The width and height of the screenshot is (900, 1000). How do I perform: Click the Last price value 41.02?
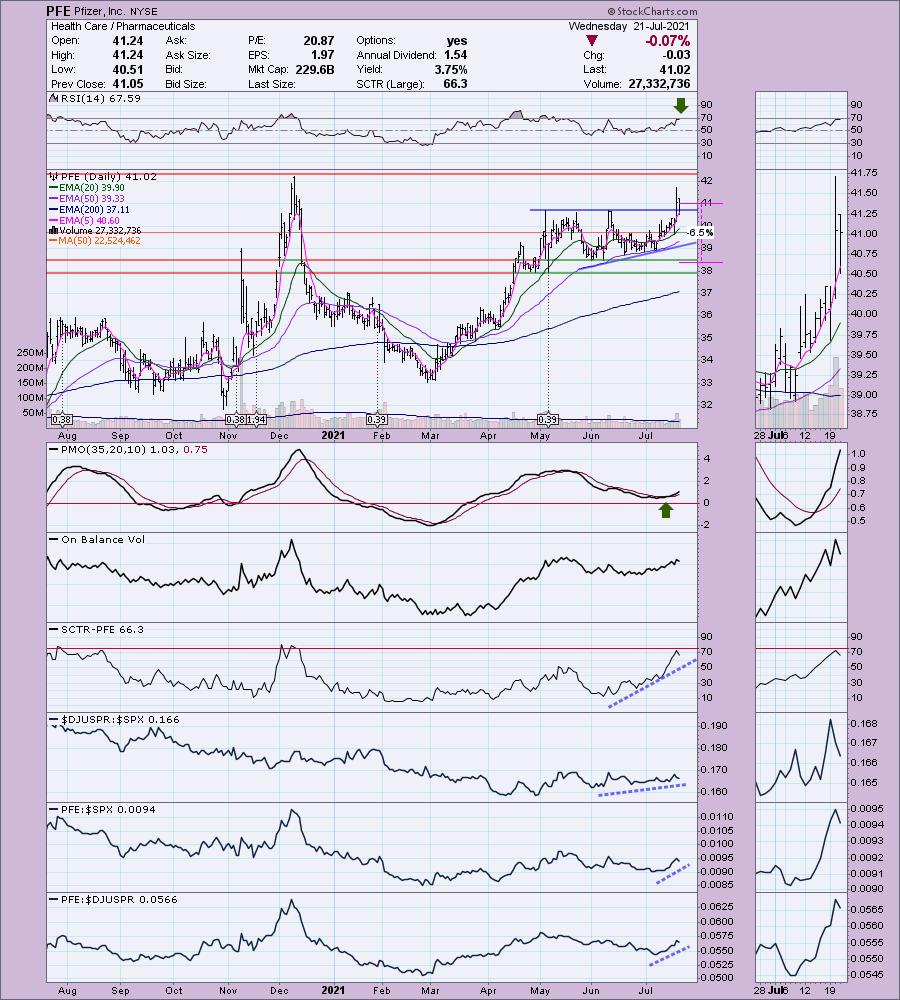[x=674, y=70]
